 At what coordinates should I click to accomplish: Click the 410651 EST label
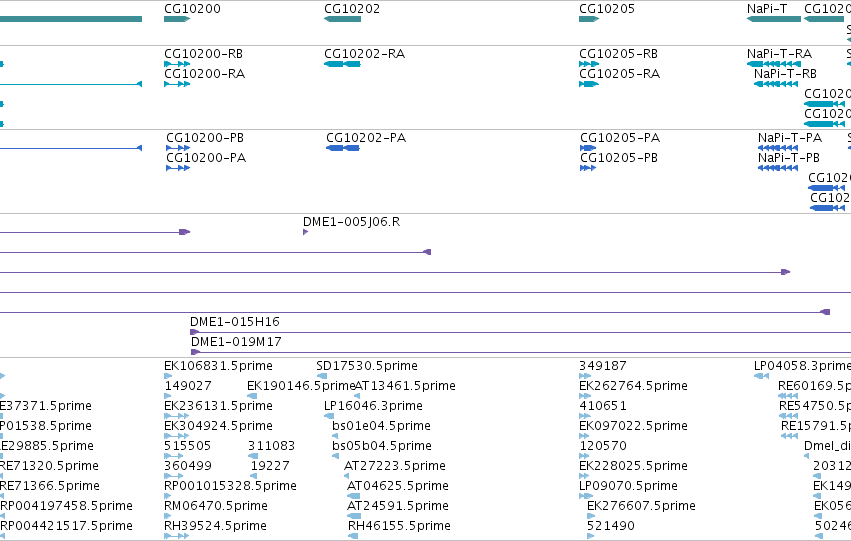coord(602,406)
